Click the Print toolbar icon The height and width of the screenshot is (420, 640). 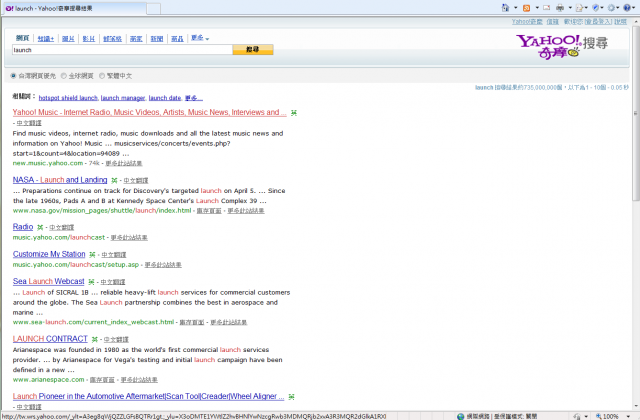click(x=560, y=8)
